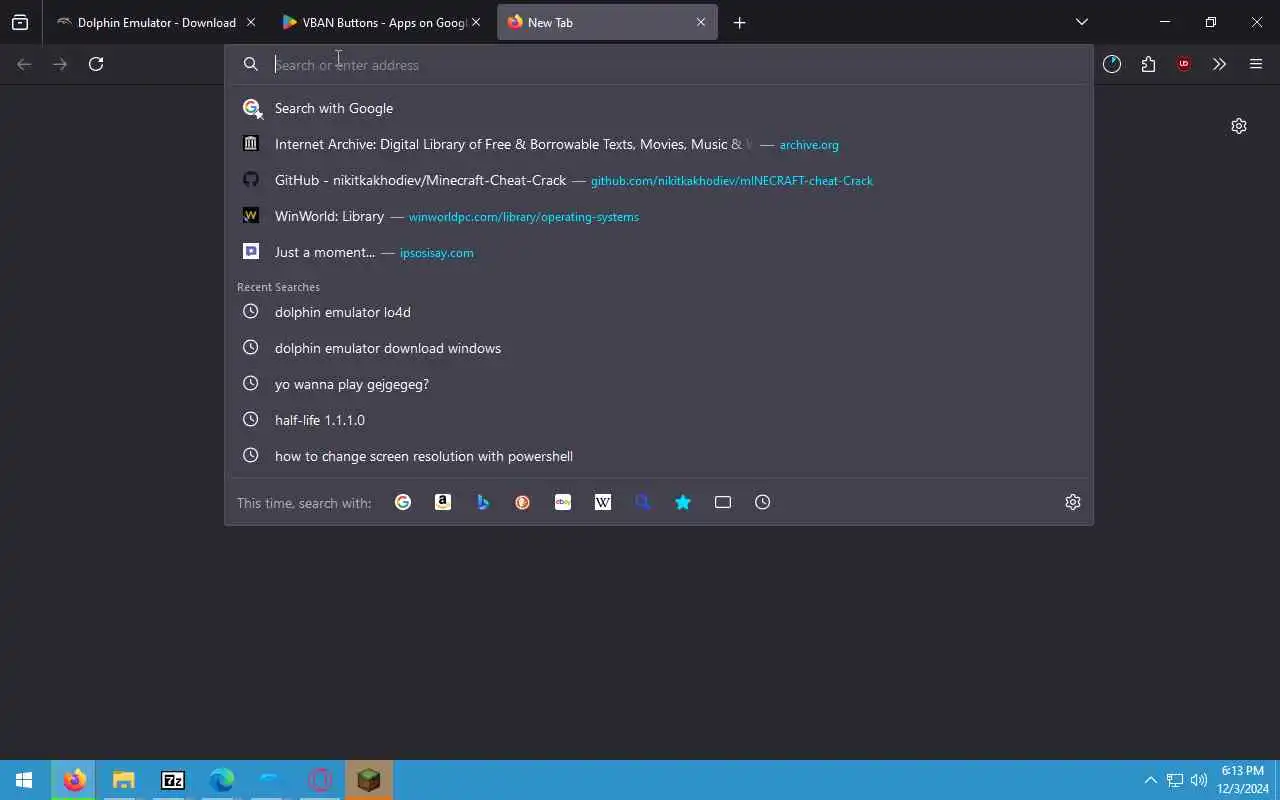Show more tools overflow chevrons
Image resolution: width=1280 pixels, height=800 pixels.
point(1219,64)
